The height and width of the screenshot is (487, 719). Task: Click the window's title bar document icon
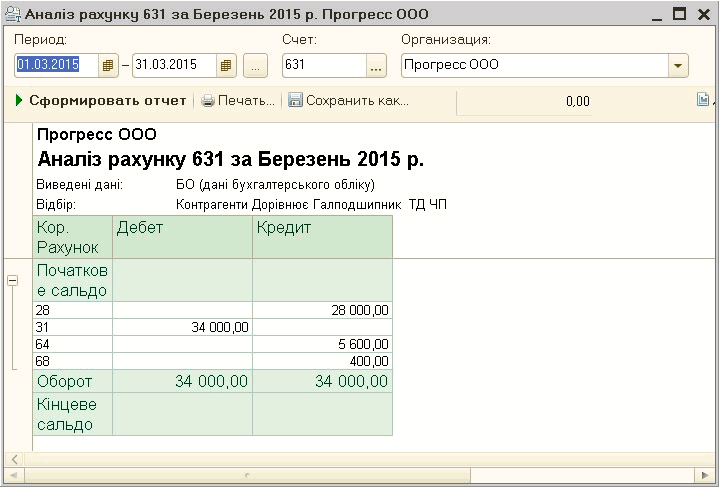[13, 14]
